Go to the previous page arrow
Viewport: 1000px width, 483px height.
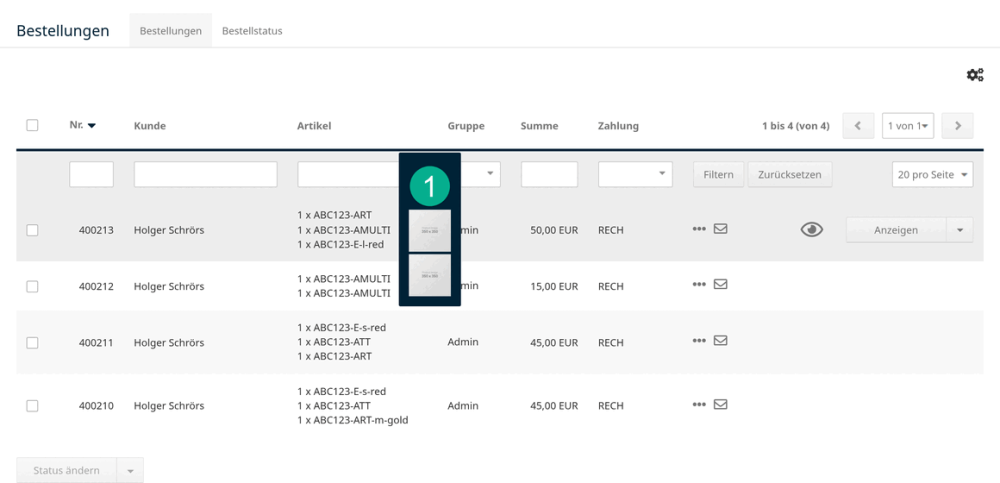(x=858, y=126)
